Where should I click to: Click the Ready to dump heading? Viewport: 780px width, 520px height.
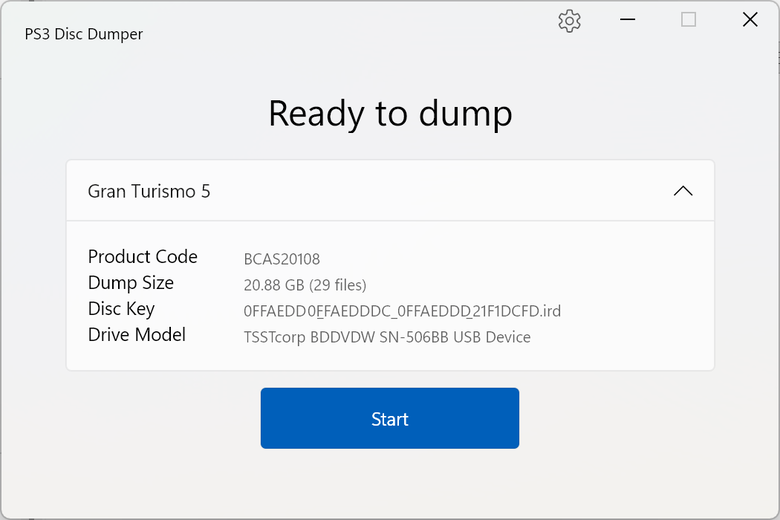pyautogui.click(x=390, y=114)
